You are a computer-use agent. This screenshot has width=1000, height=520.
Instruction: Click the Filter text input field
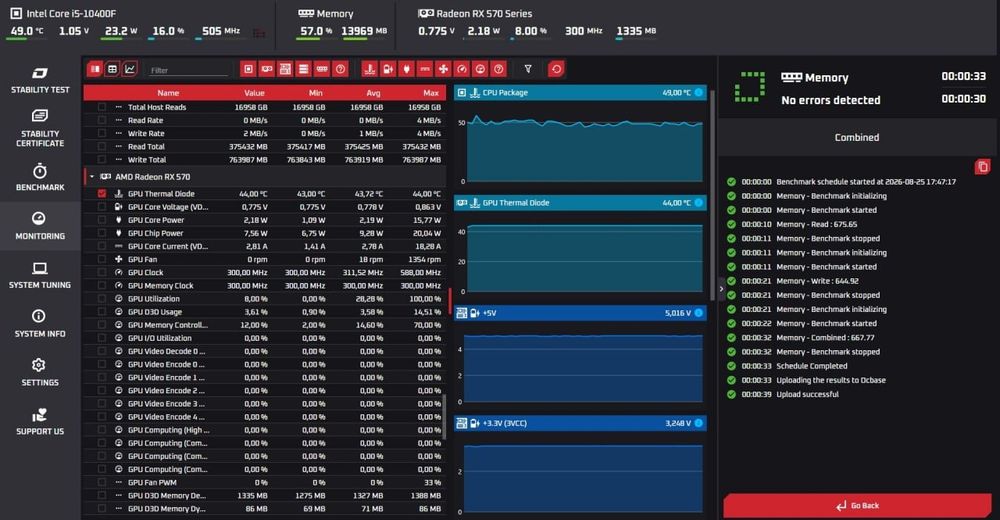[x=188, y=70]
